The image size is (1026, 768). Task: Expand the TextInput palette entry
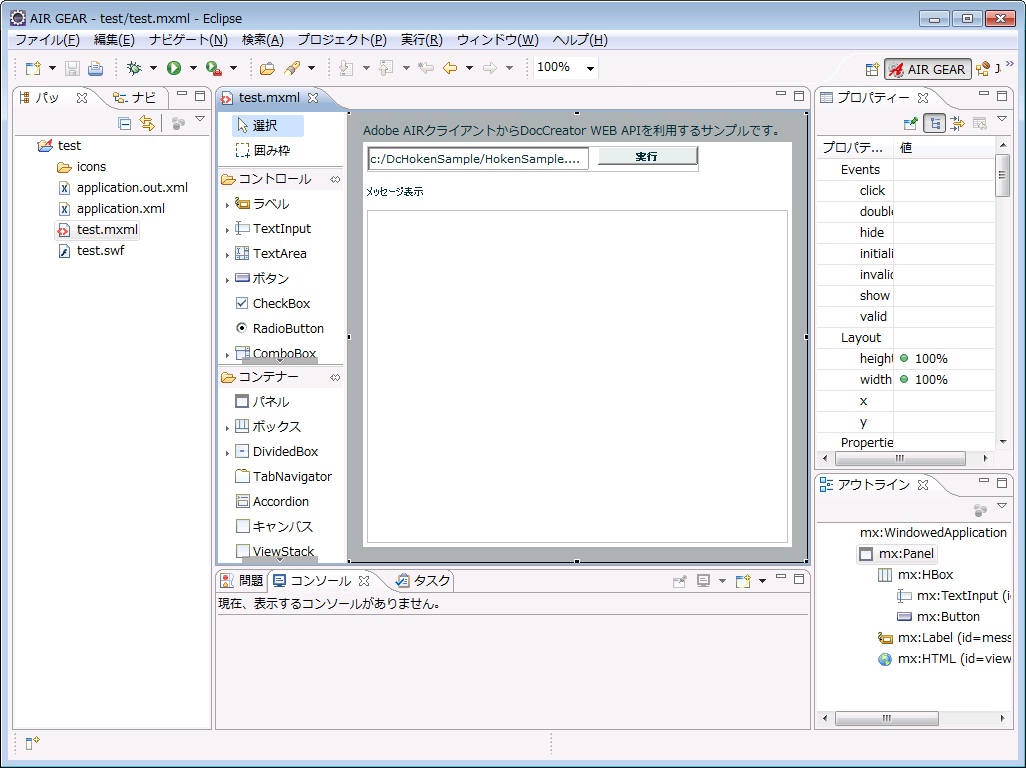[x=227, y=230]
